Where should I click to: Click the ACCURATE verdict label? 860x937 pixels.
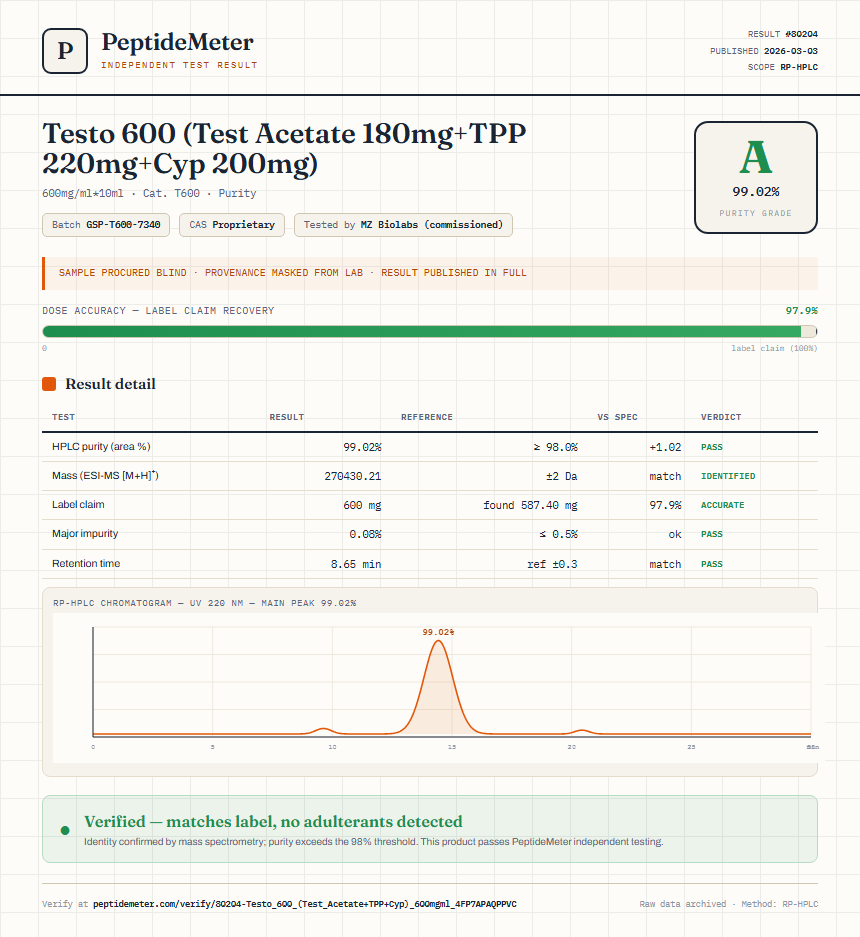tap(723, 505)
